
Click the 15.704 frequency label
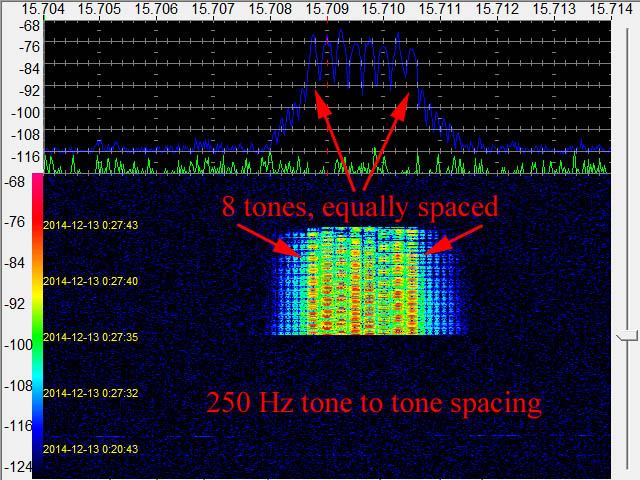[x=43, y=9]
